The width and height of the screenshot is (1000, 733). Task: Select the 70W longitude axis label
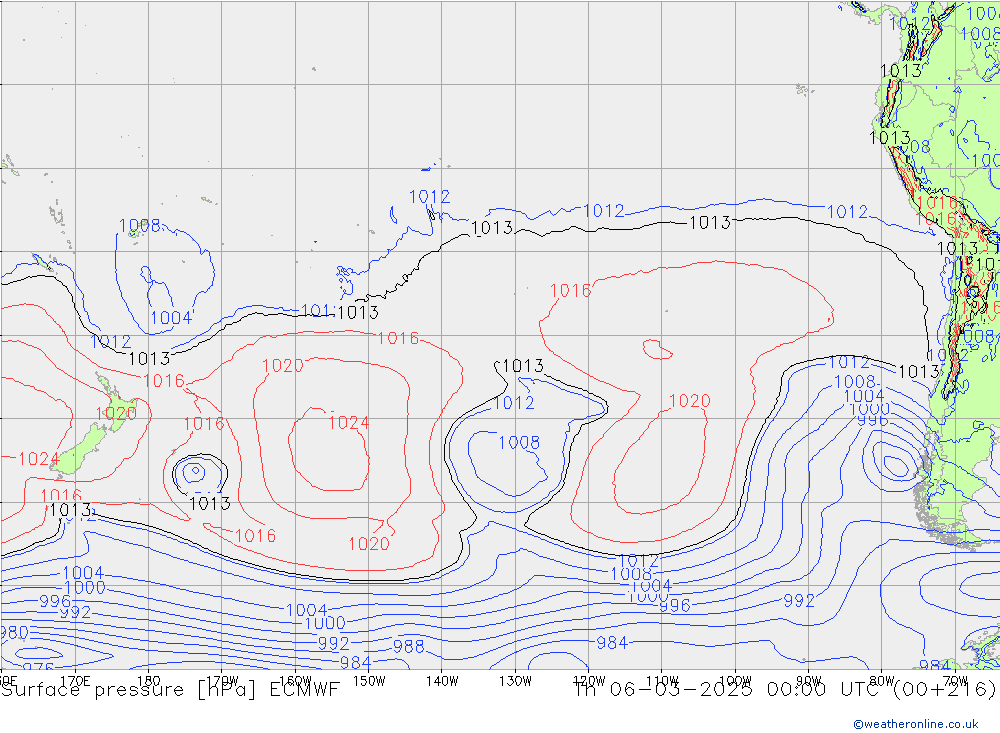[x=955, y=681]
